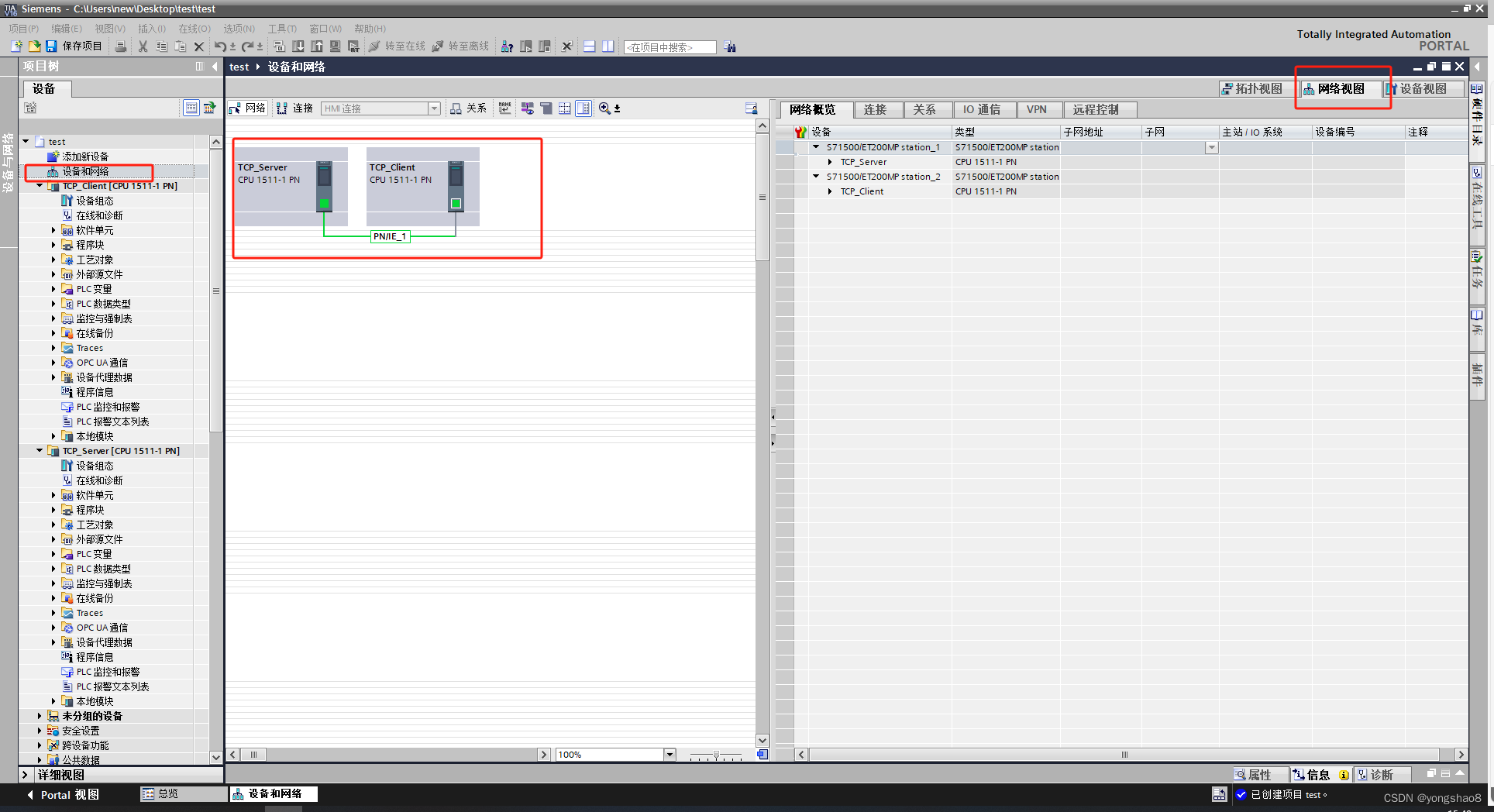Image resolution: width=1494 pixels, height=812 pixels.
Task: Select 添加新设备 in project tree
Action: 85,157
